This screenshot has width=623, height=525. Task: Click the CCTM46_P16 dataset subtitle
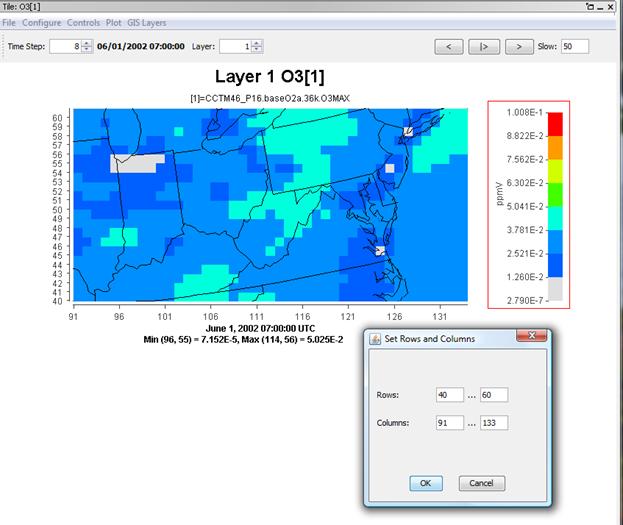click(x=270, y=98)
